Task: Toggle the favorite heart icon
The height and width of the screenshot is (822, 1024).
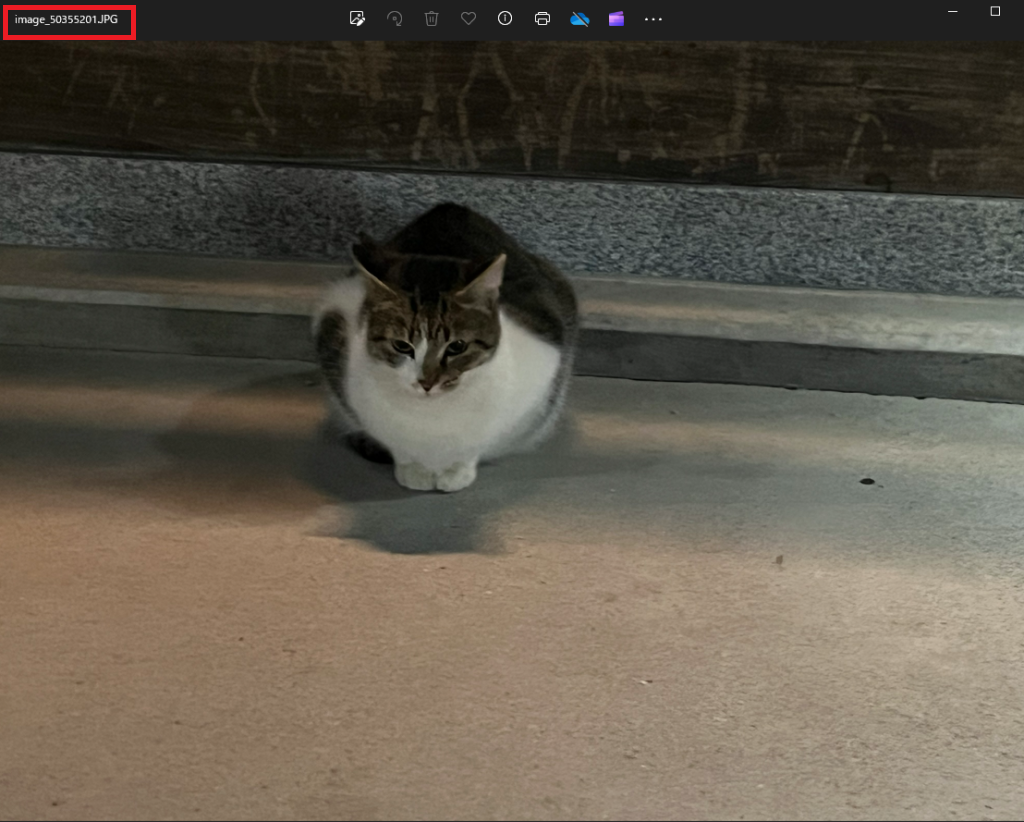Action: [468, 19]
